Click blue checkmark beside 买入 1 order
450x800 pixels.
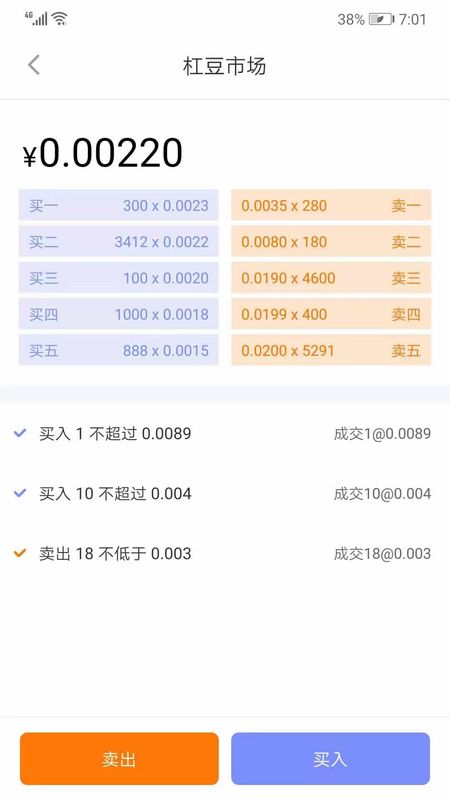coord(20,433)
